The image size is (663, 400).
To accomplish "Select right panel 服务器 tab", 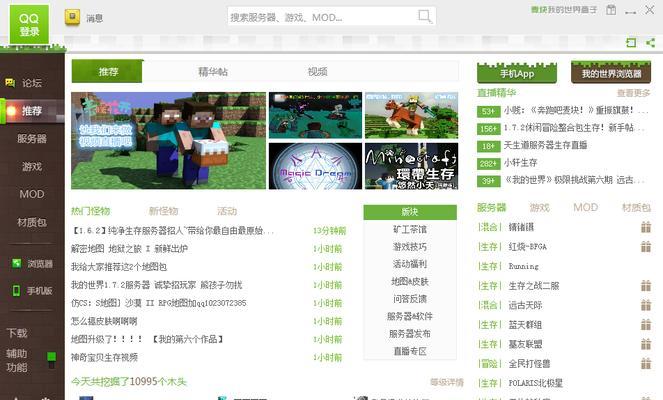I will pos(491,207).
